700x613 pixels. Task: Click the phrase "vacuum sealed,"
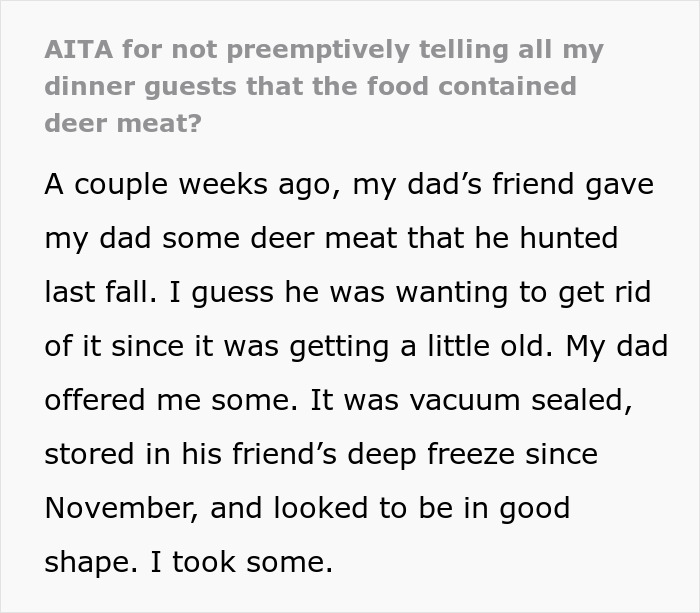pyautogui.click(x=521, y=400)
